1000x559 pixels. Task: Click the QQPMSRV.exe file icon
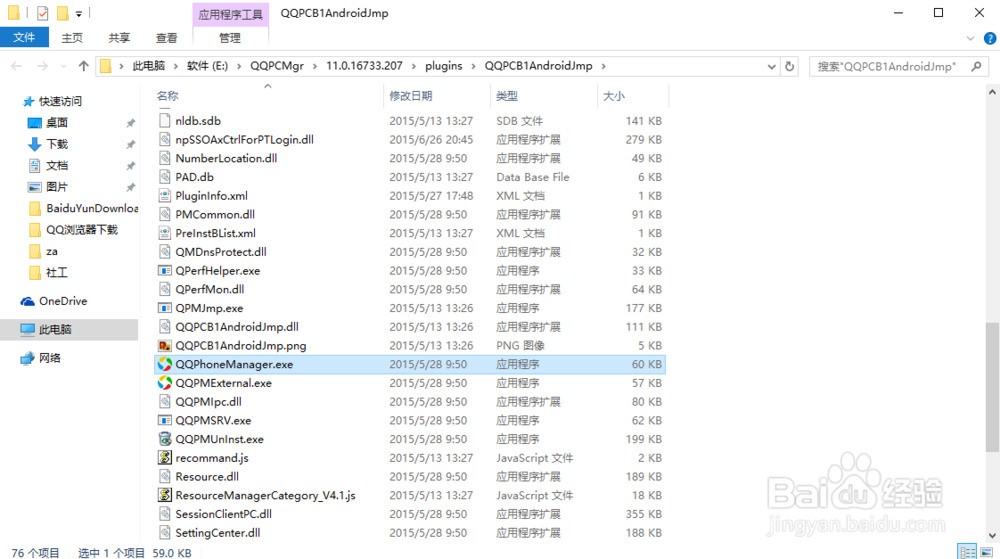pos(165,420)
